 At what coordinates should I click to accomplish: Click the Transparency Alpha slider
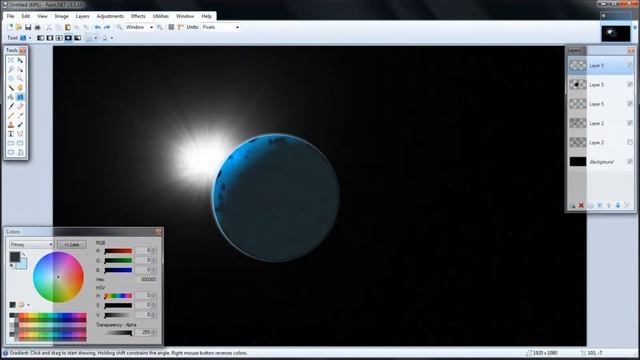pyautogui.click(x=118, y=333)
